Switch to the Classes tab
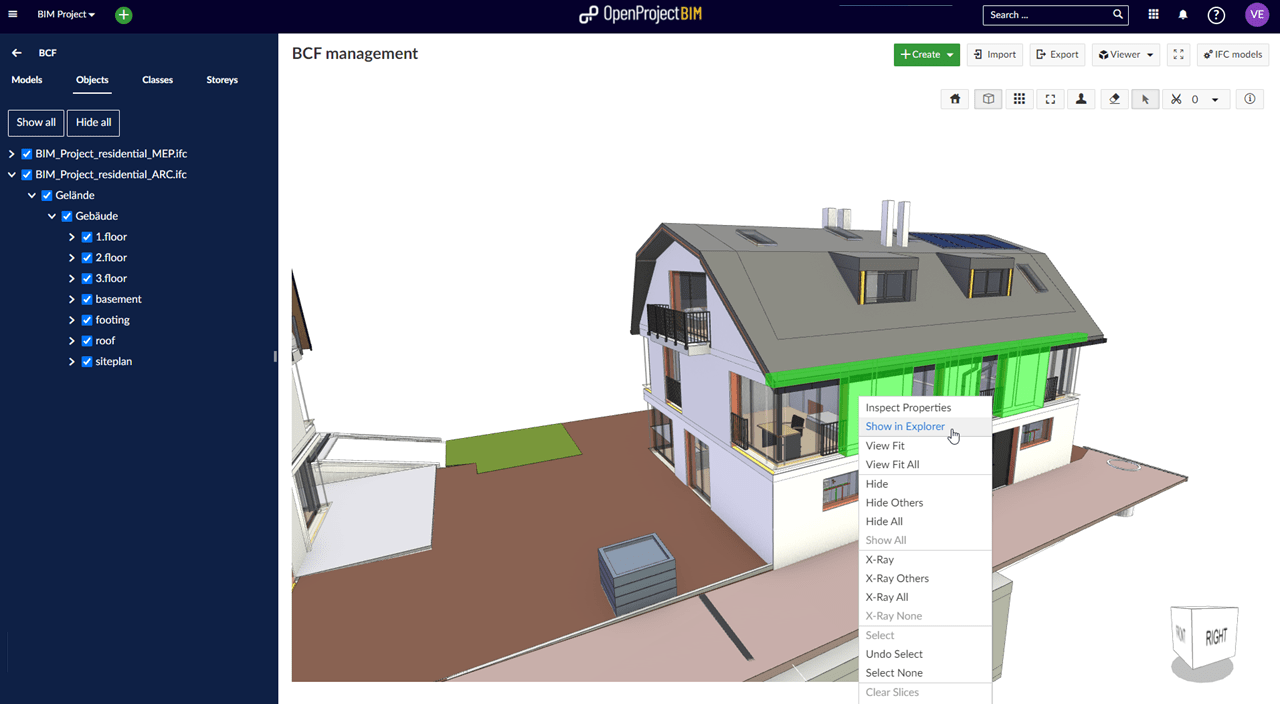 pyautogui.click(x=157, y=80)
